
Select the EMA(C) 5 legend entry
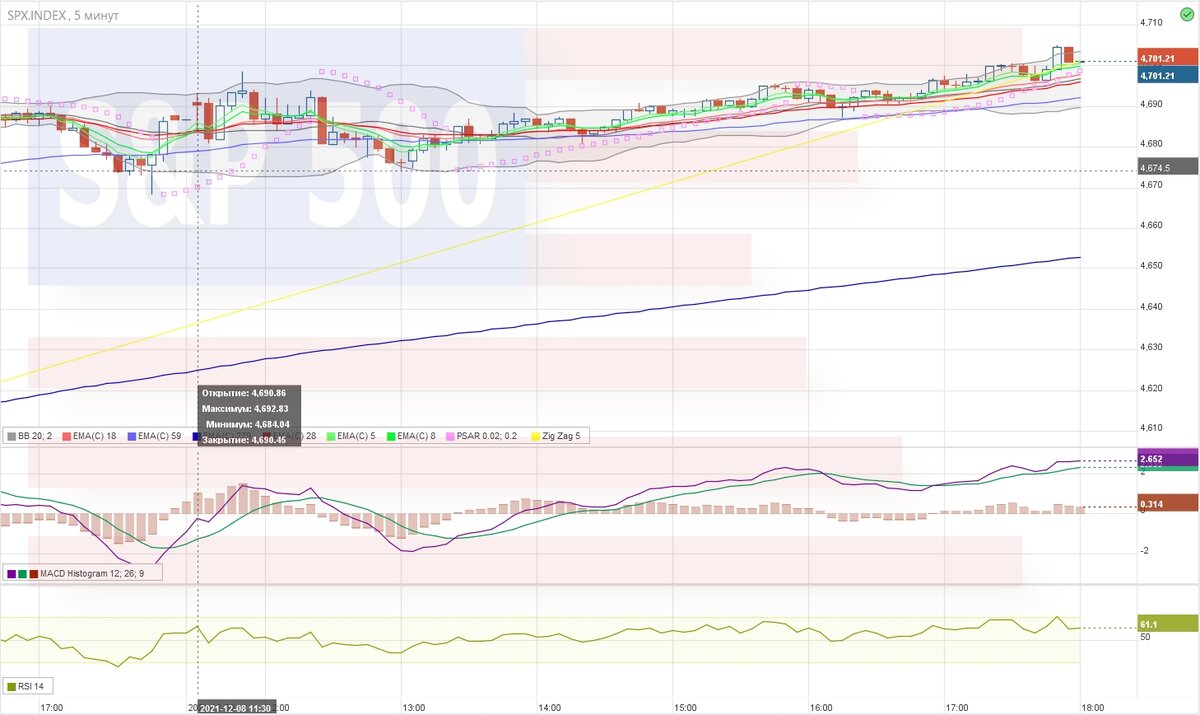pyautogui.click(x=353, y=436)
